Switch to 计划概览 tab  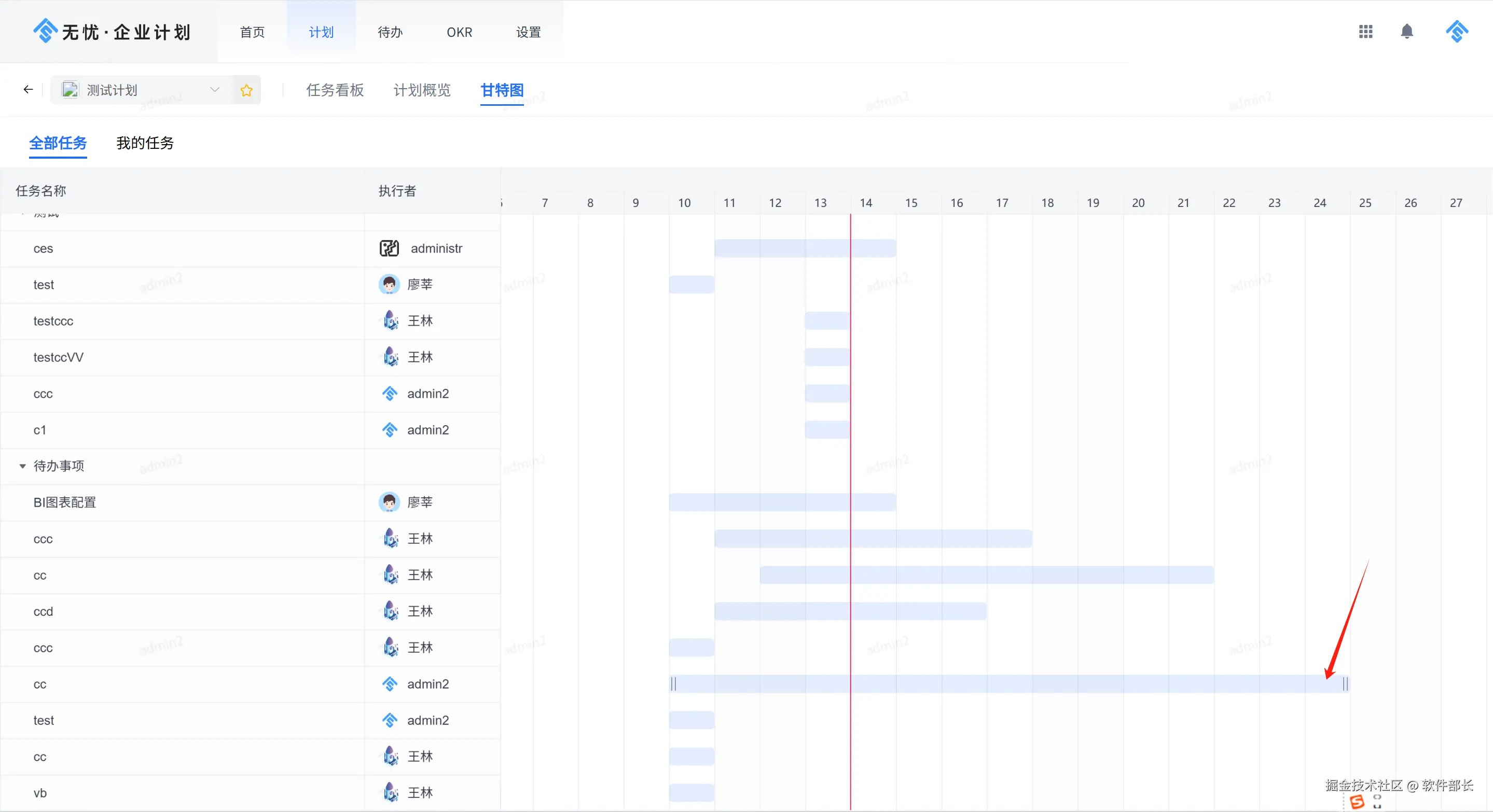(x=421, y=90)
